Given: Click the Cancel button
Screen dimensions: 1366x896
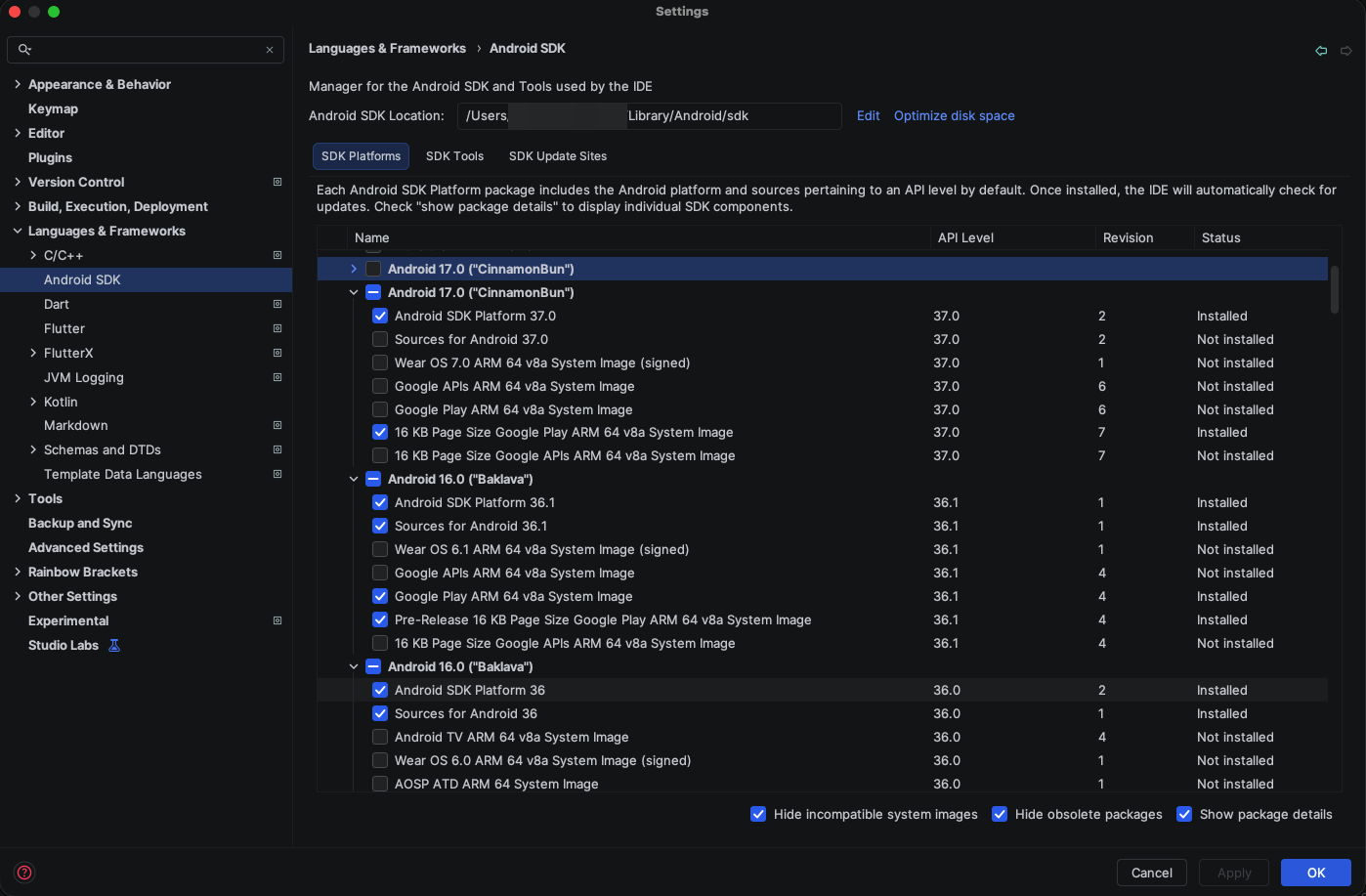Looking at the screenshot, I should tap(1152, 873).
